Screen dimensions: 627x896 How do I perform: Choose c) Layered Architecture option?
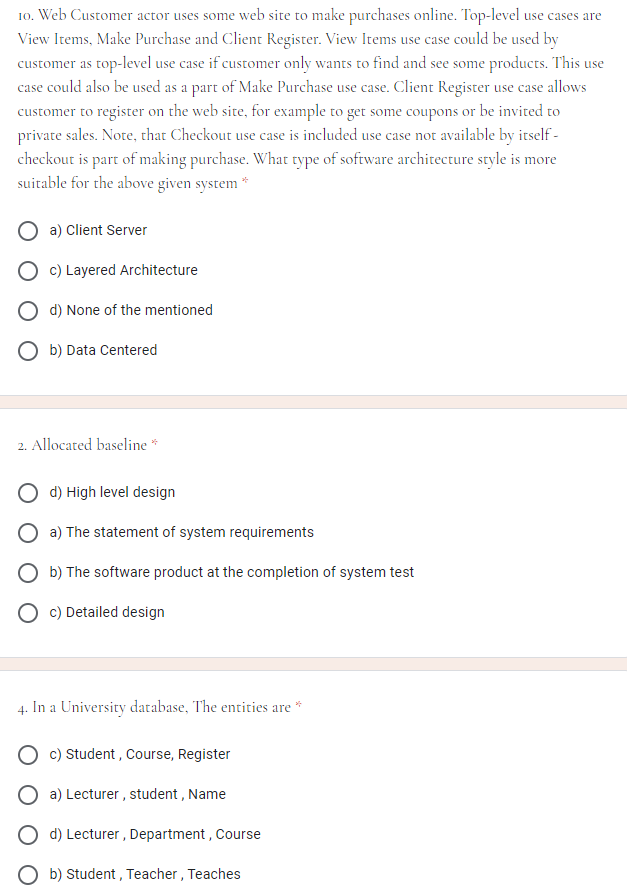[28, 270]
